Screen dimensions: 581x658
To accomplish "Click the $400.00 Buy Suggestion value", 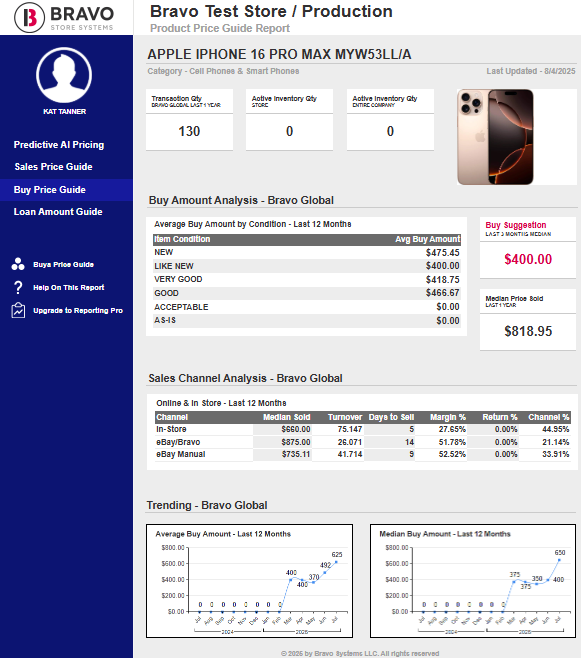I will coord(528,259).
